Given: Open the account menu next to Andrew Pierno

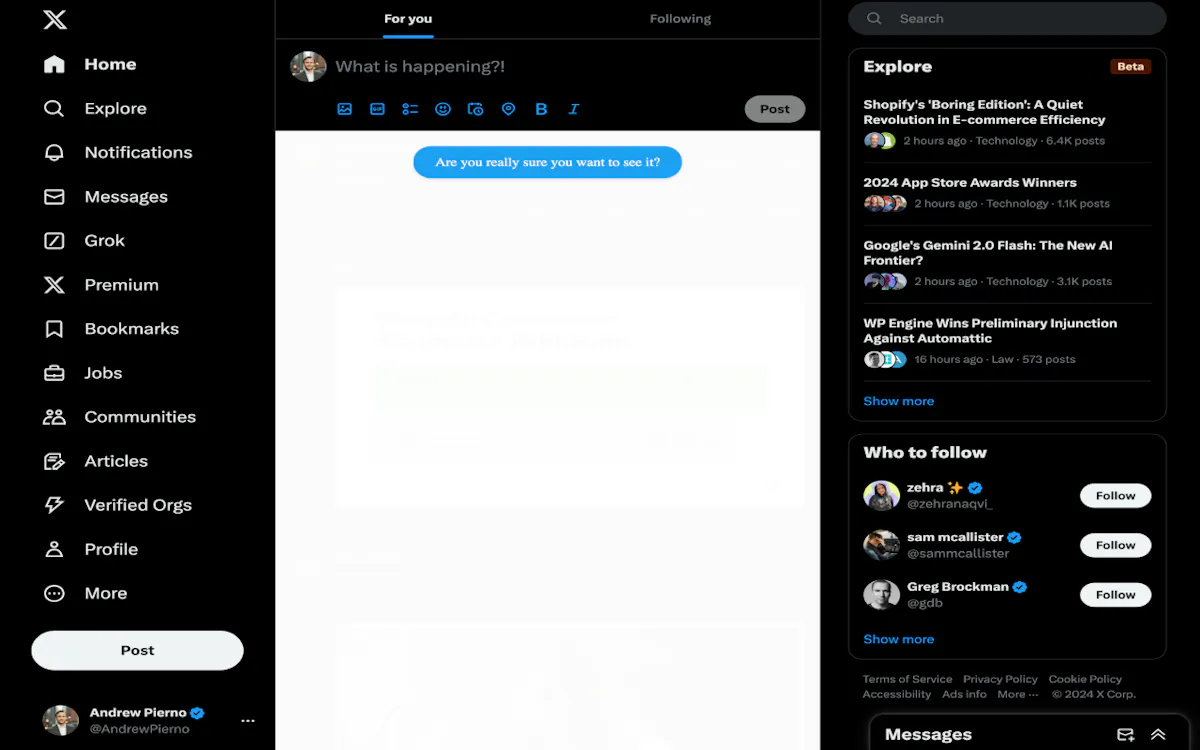Looking at the screenshot, I should pyautogui.click(x=248, y=720).
